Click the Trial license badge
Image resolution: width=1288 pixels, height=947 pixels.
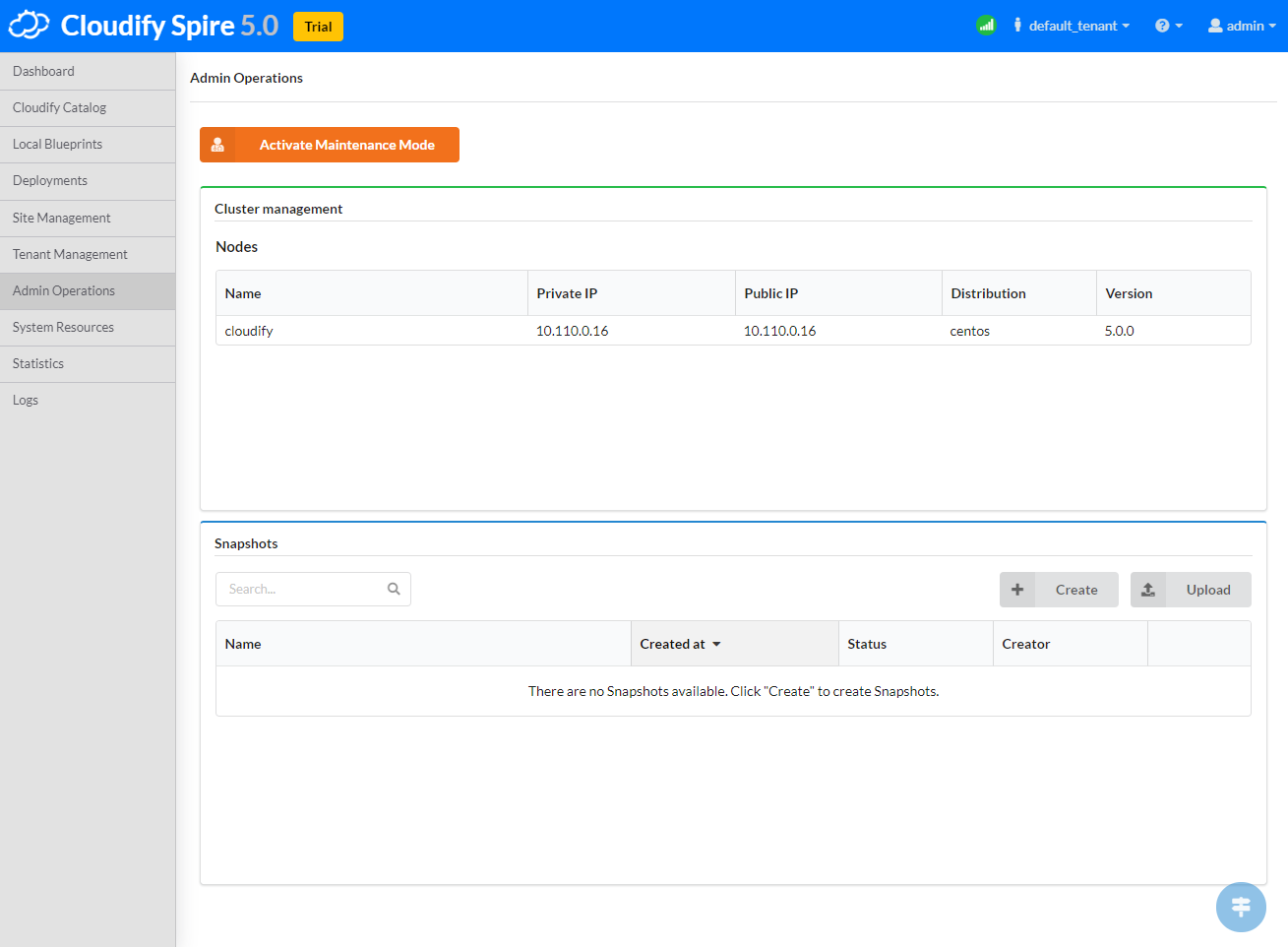coord(318,27)
